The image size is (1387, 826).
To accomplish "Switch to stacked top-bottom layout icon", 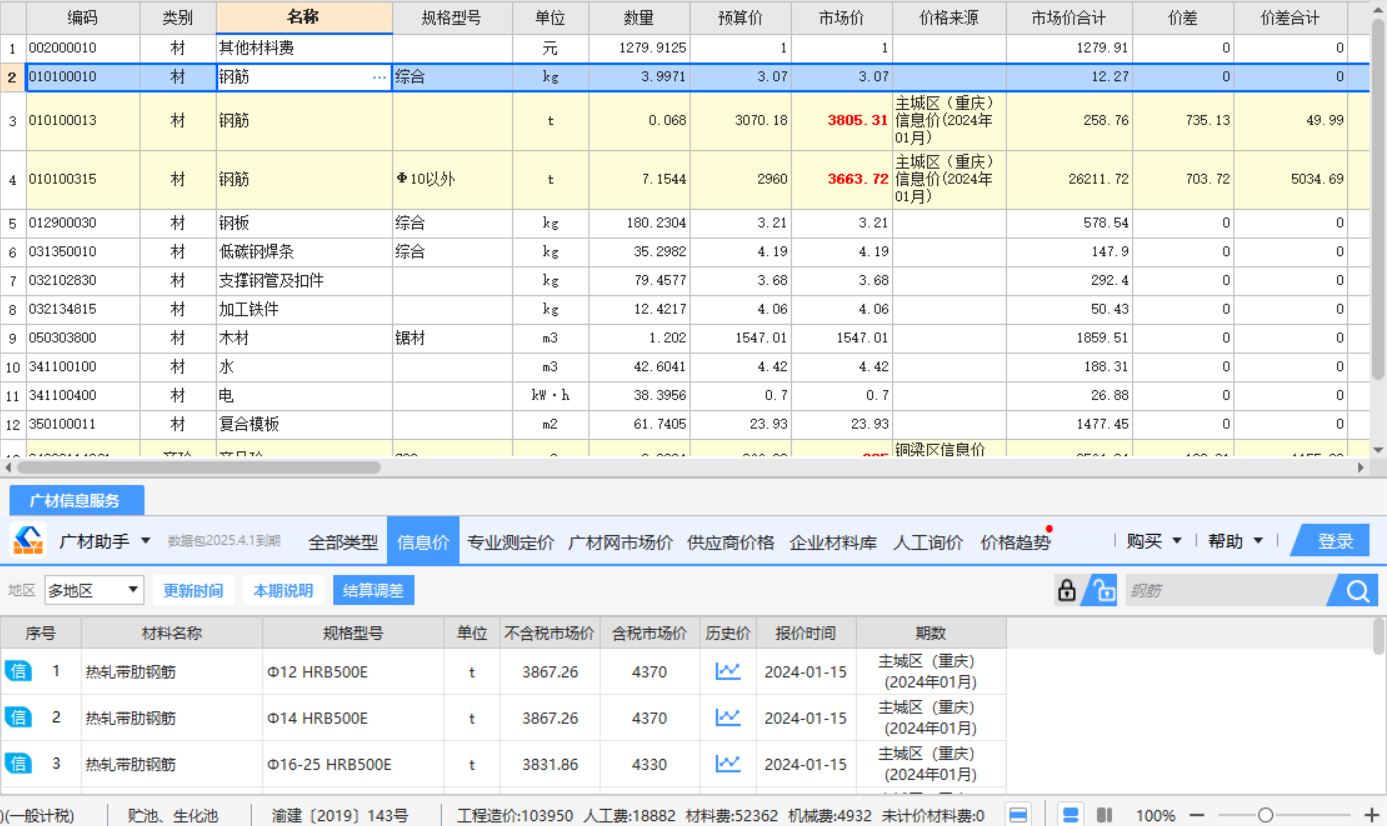I will [1071, 815].
